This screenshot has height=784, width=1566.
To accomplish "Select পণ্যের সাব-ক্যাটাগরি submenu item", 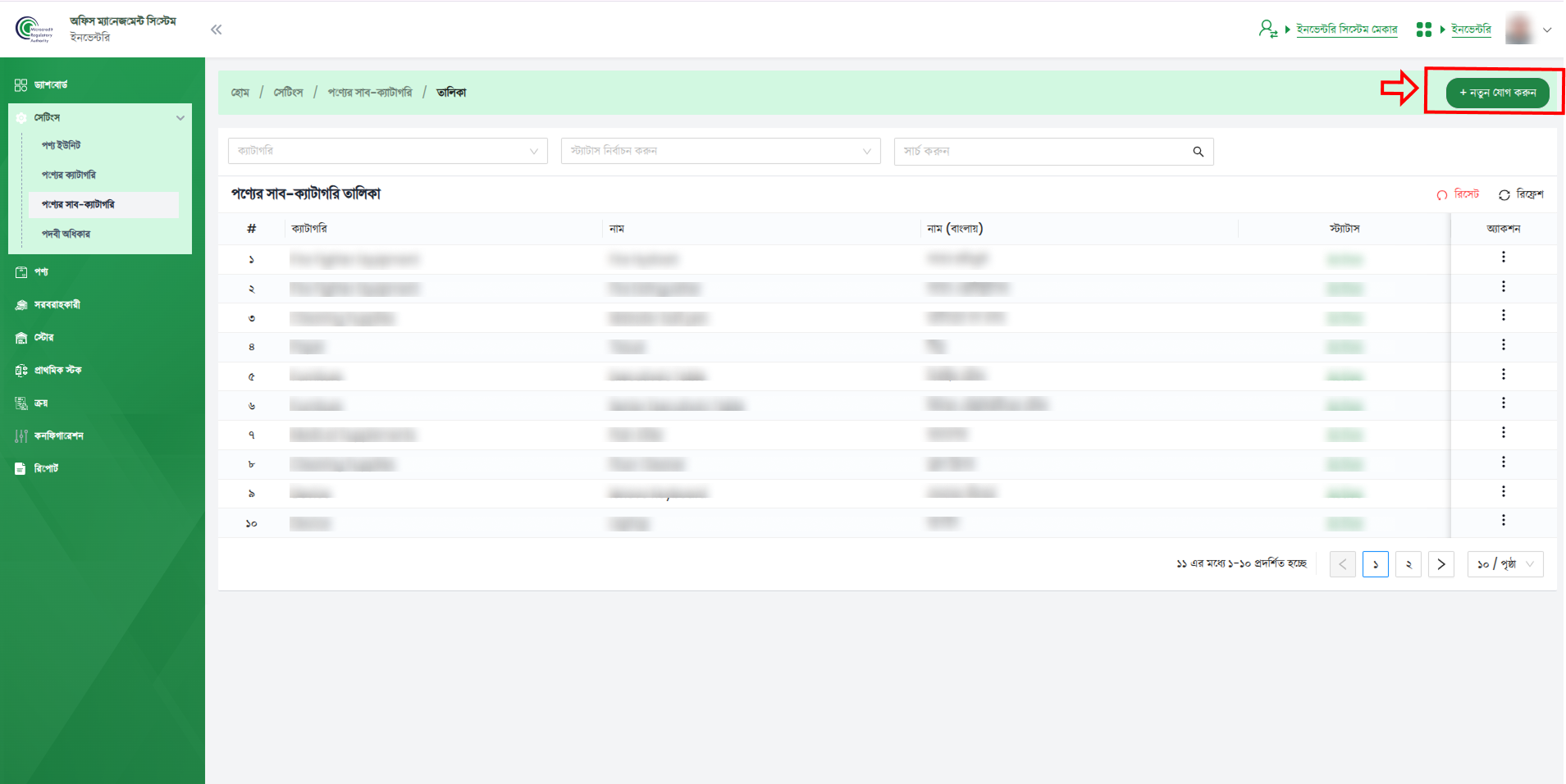I will coord(103,204).
